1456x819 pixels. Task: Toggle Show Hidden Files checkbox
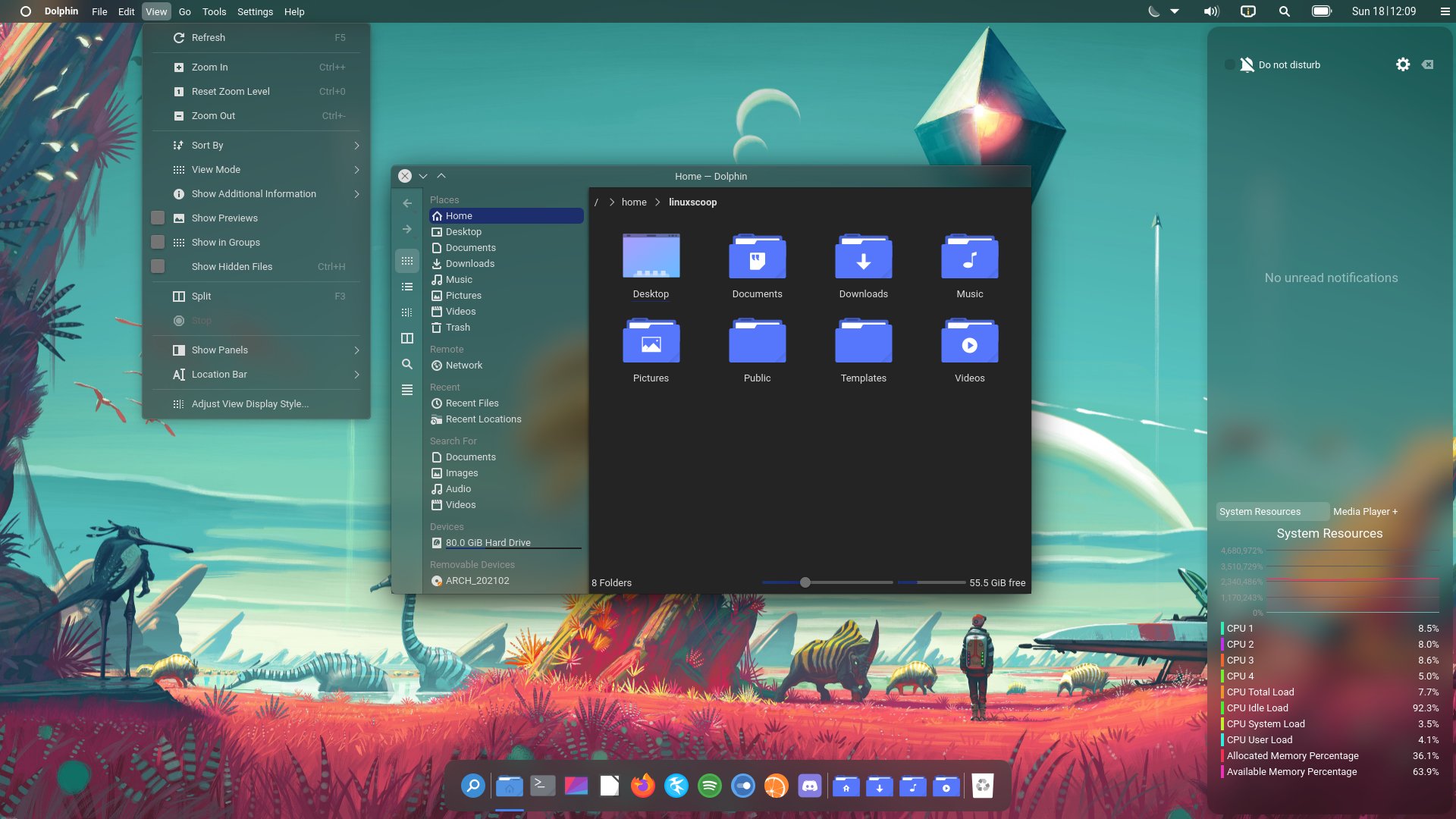[x=158, y=266]
